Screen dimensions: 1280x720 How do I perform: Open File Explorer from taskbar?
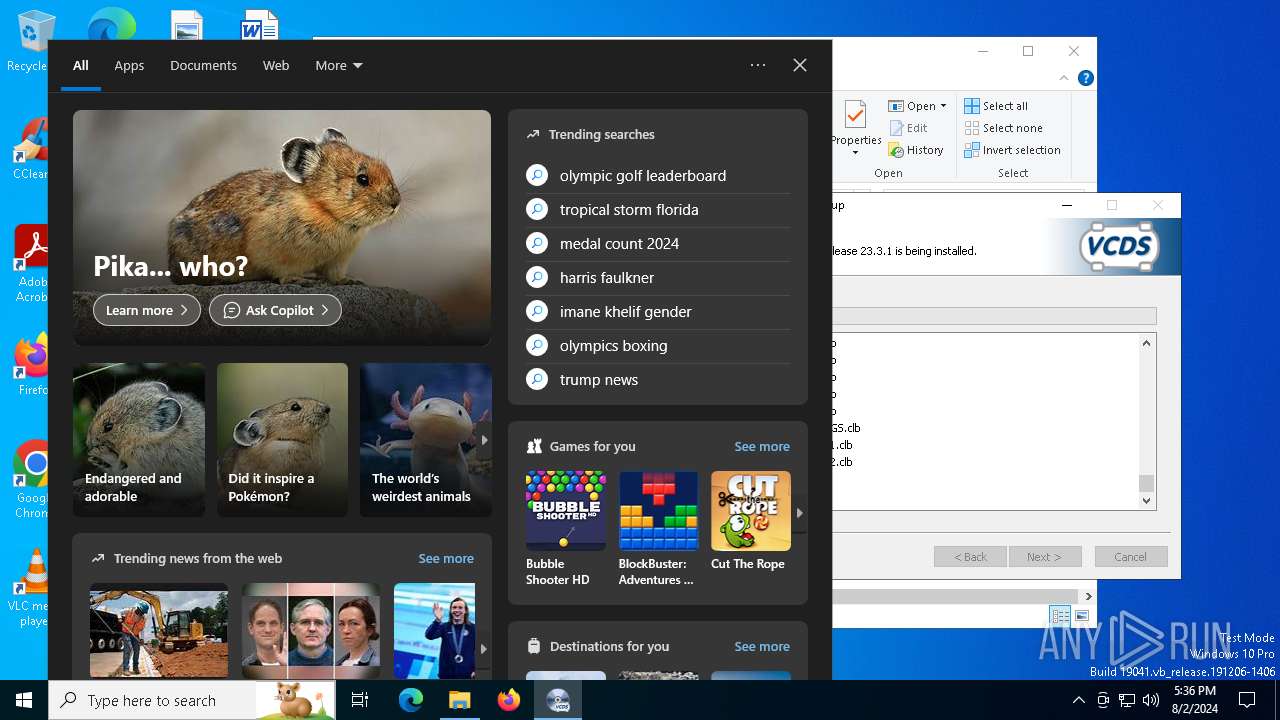pos(459,700)
